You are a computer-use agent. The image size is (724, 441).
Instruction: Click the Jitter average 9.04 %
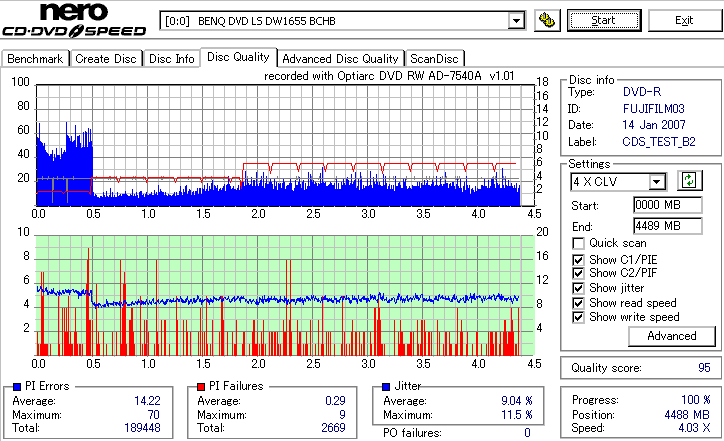tap(517, 401)
